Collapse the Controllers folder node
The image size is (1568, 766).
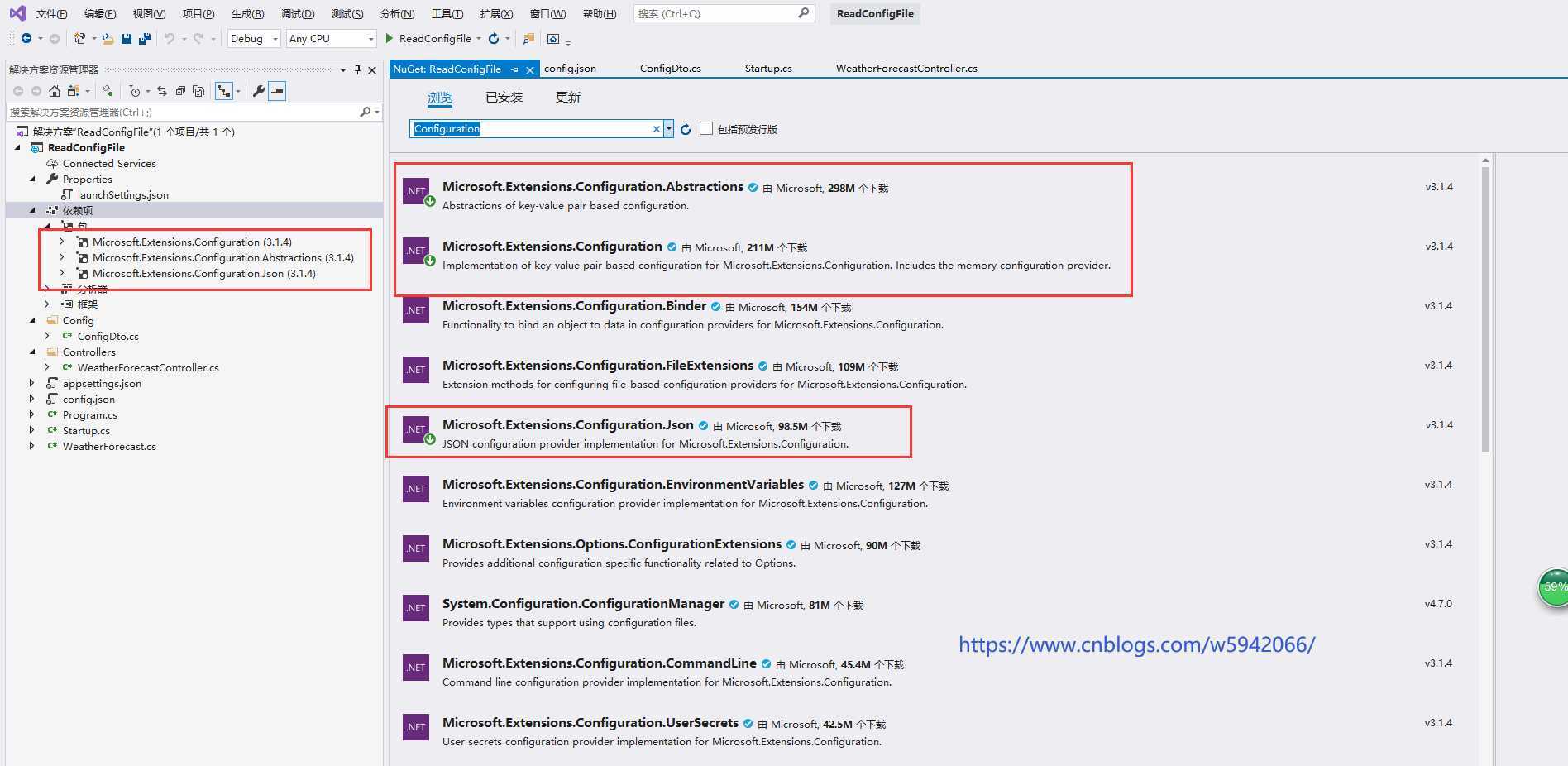[33, 352]
